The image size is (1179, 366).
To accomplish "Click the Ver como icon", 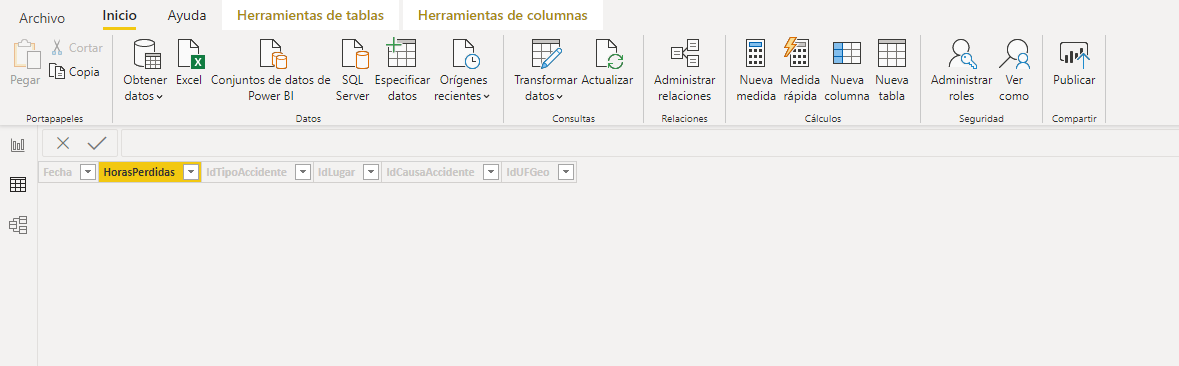I will coord(1014,54).
